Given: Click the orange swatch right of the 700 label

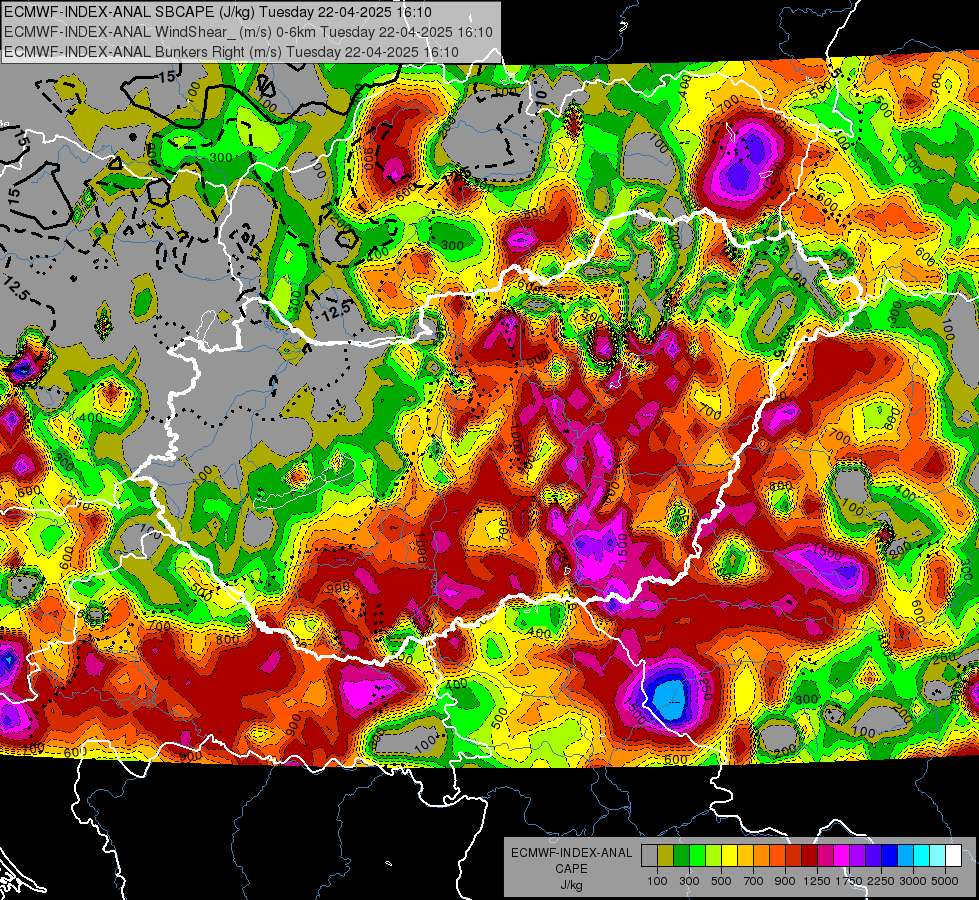Looking at the screenshot, I should [761, 856].
